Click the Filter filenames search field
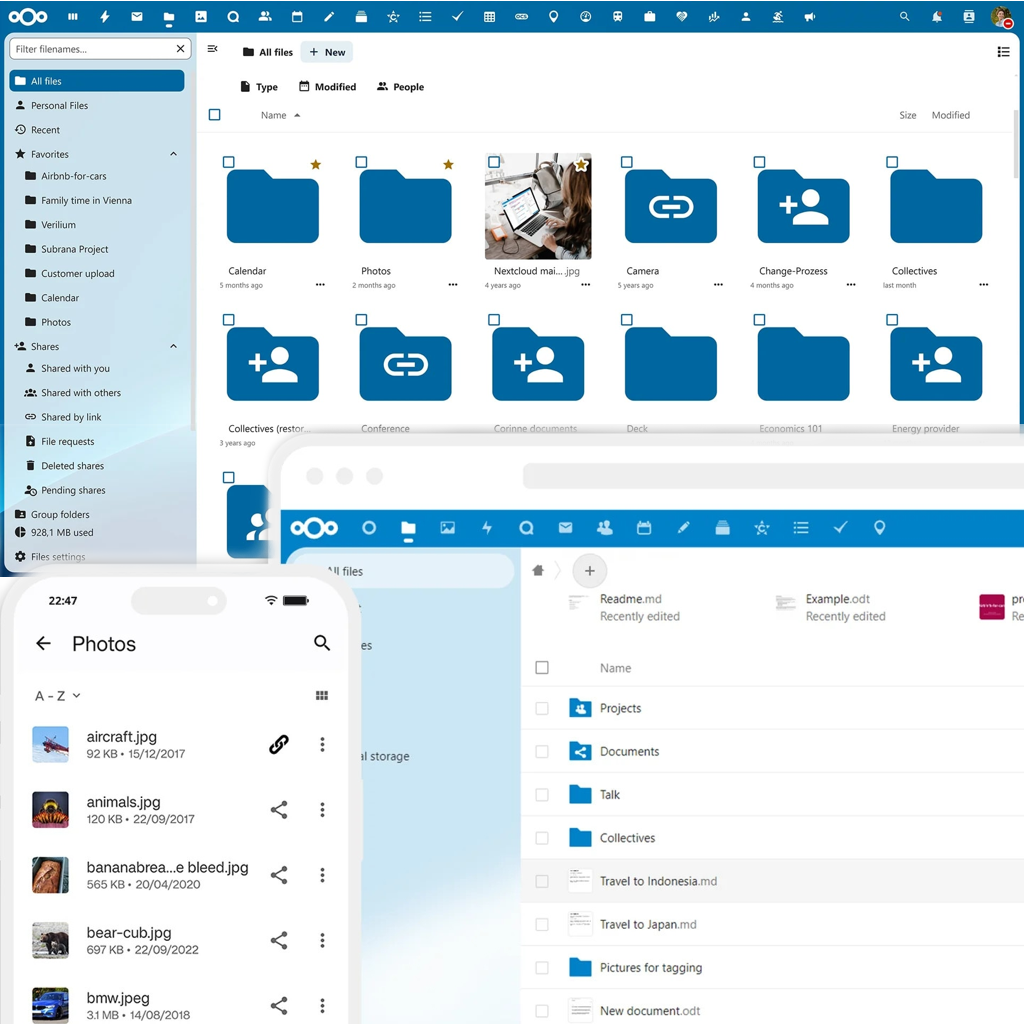This screenshot has width=1024, height=1024. pos(92,49)
